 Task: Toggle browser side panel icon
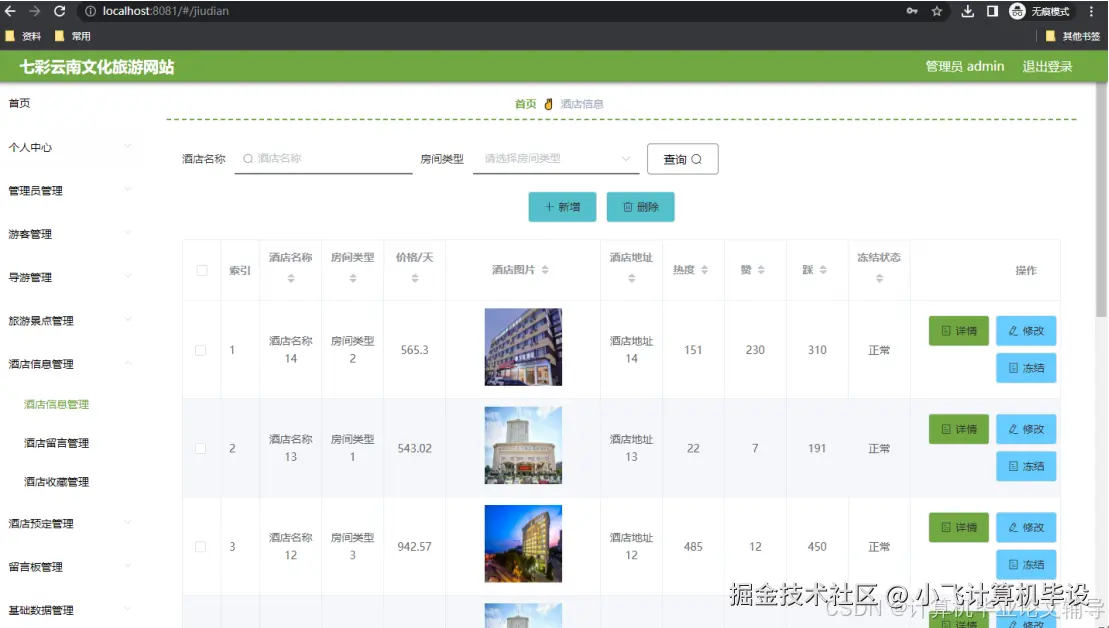click(992, 11)
